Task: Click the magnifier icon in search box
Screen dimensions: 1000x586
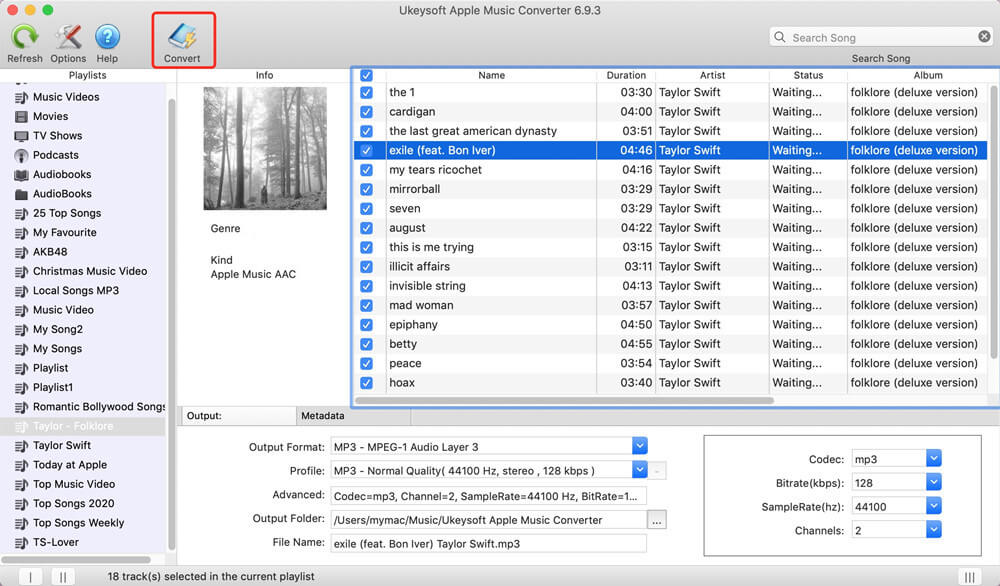Action: point(779,37)
